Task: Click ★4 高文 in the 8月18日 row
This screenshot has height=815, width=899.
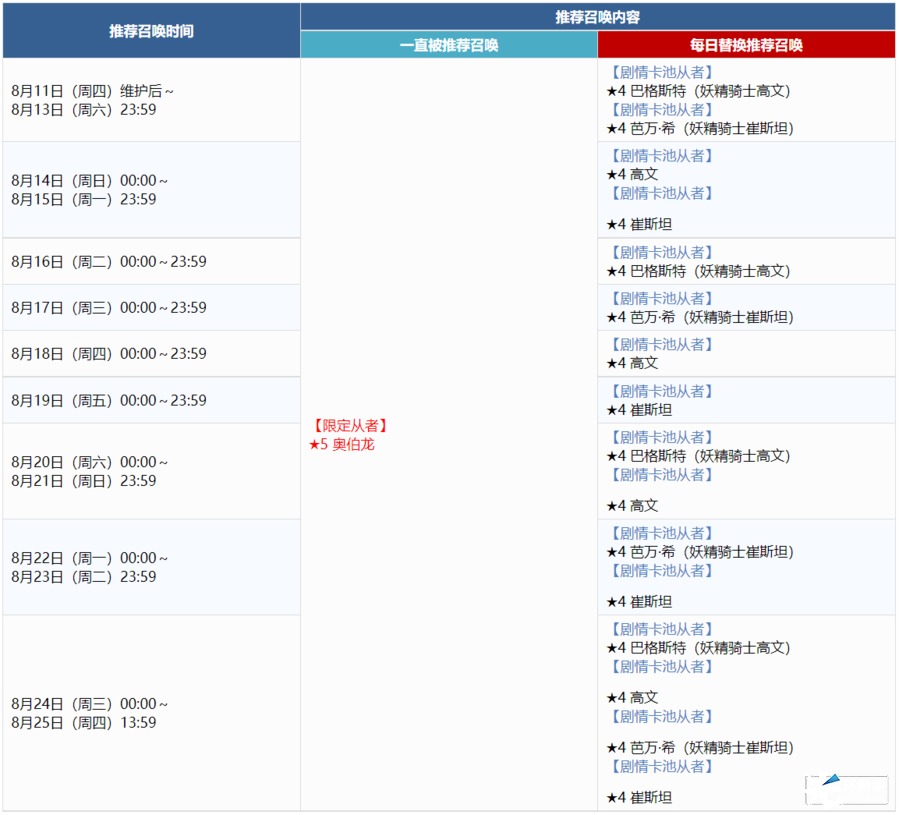Action: [633, 363]
